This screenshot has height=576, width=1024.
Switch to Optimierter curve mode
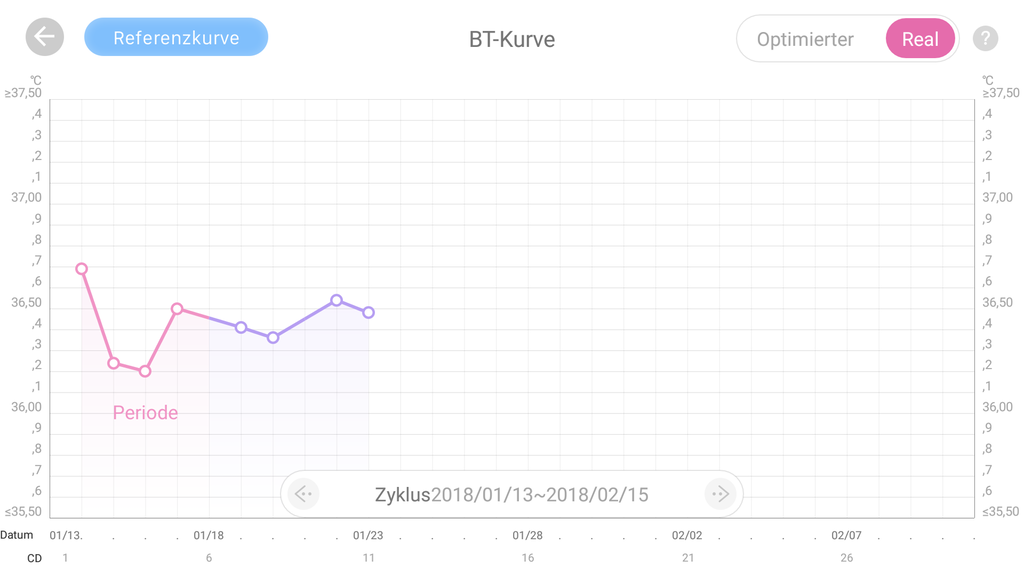pyautogui.click(x=805, y=40)
